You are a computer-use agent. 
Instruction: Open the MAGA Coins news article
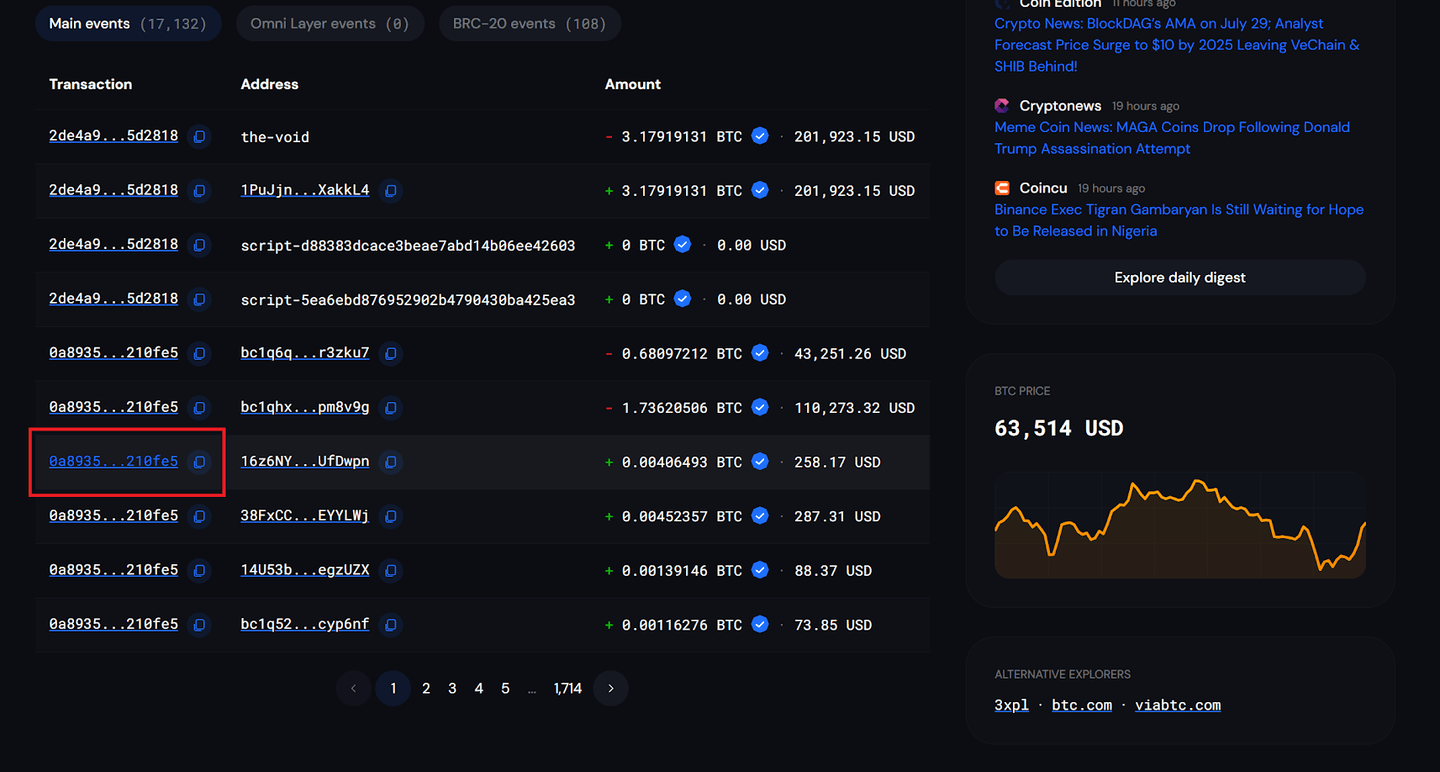(x=1171, y=127)
